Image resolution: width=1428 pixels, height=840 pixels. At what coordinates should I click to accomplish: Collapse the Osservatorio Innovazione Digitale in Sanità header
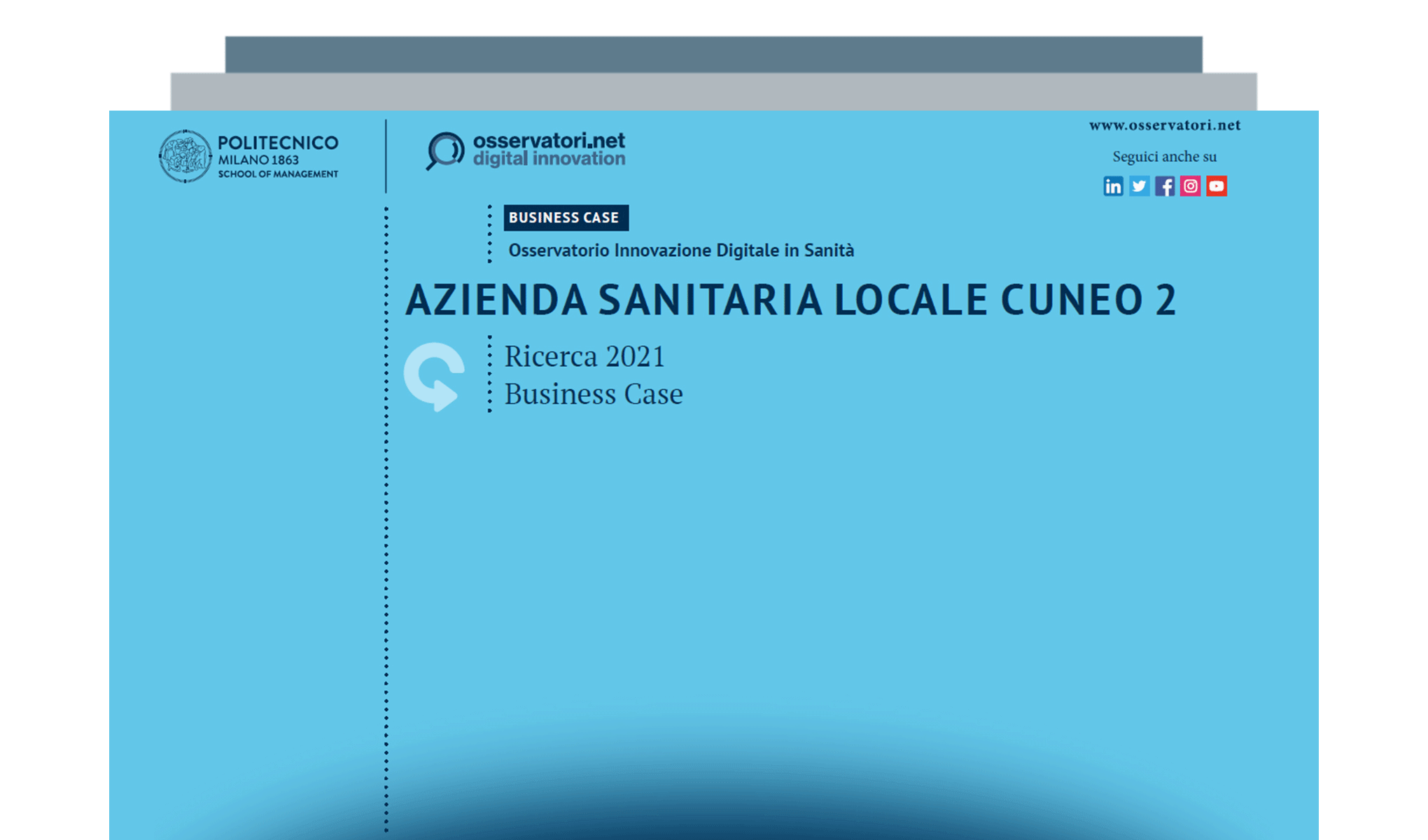point(680,250)
